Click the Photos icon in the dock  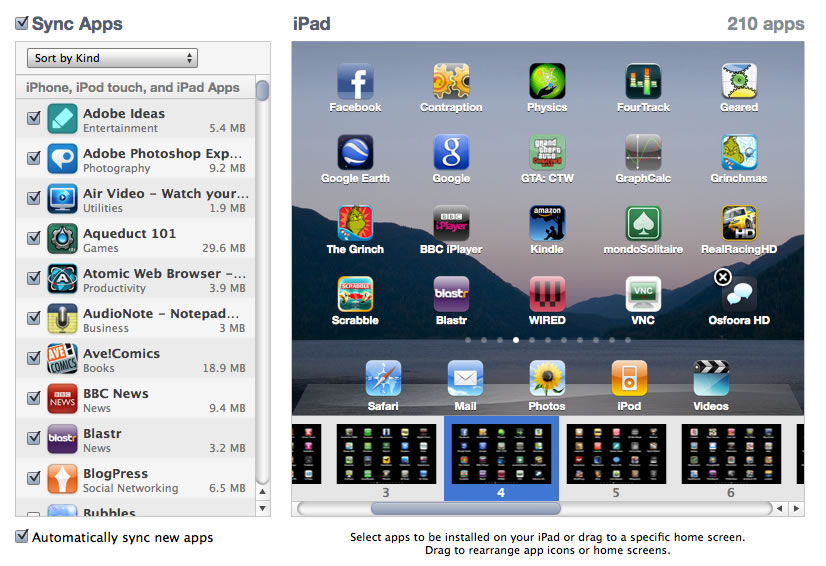(547, 378)
